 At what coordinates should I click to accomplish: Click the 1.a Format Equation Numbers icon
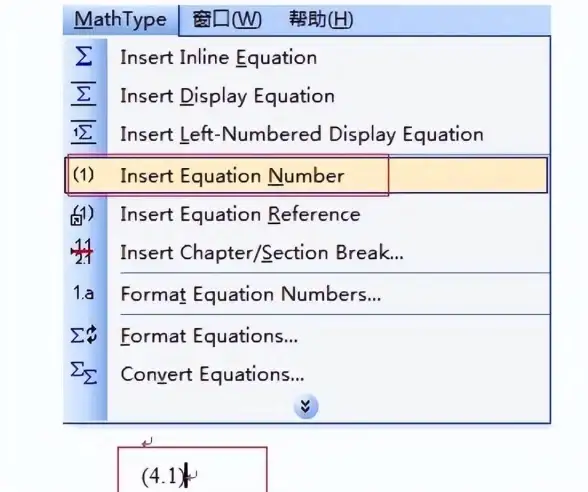tap(83, 293)
